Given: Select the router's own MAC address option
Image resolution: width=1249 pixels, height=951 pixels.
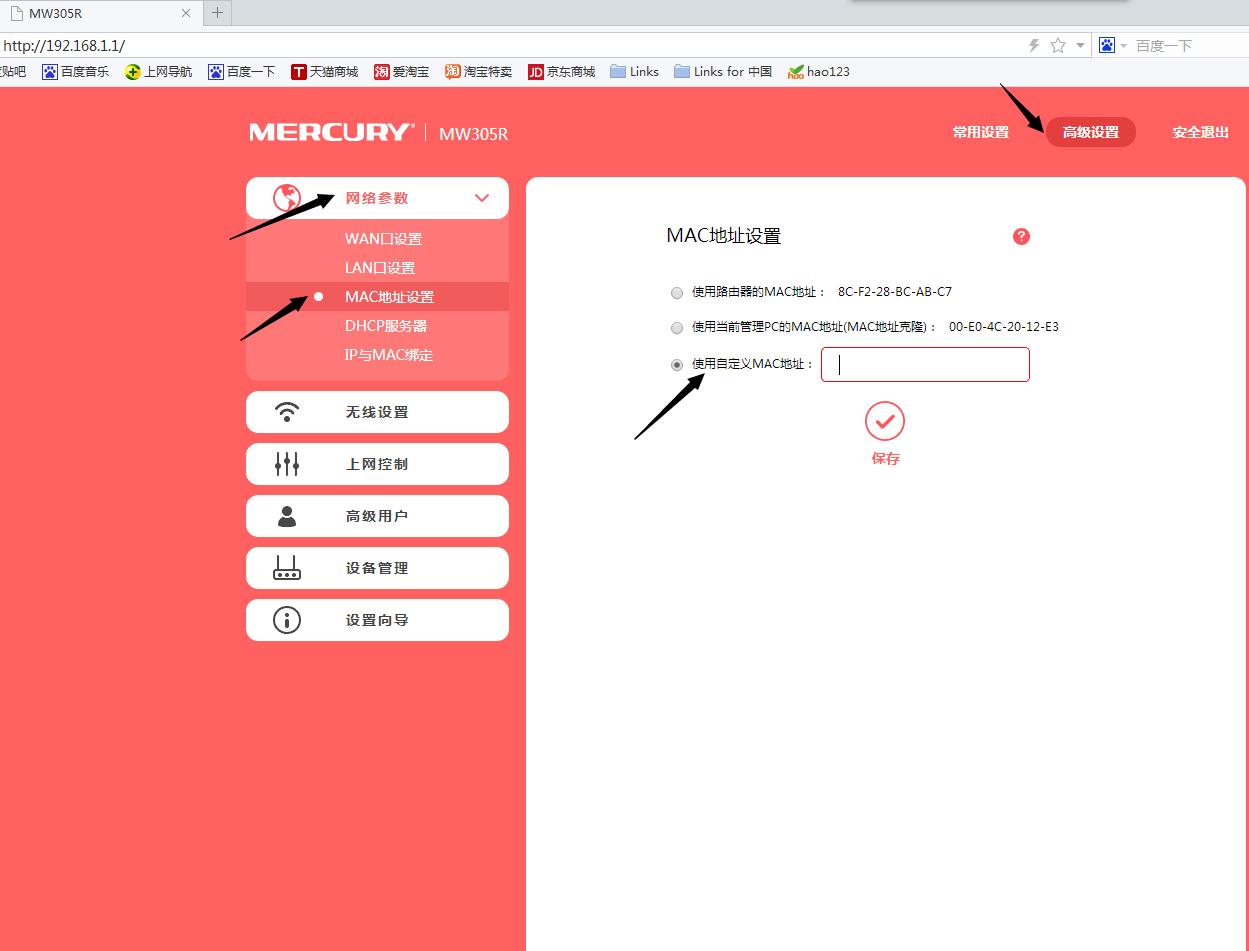Looking at the screenshot, I should click(676, 292).
